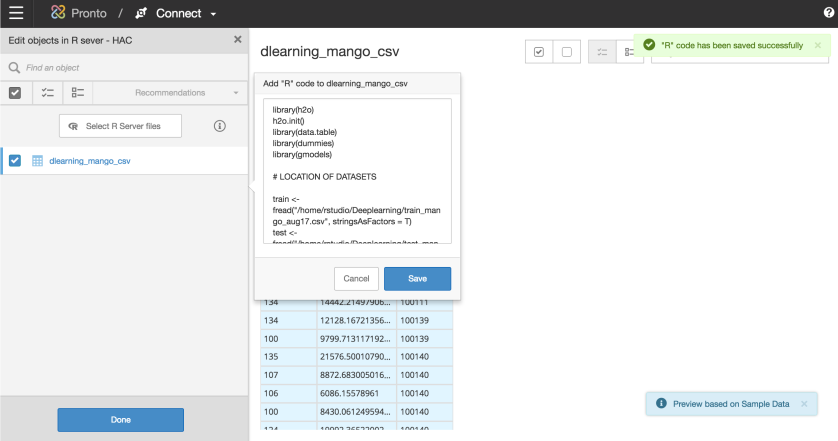838x441 pixels.
Task: Select the dlearning_mango_csv object name
Action: pos(89,161)
